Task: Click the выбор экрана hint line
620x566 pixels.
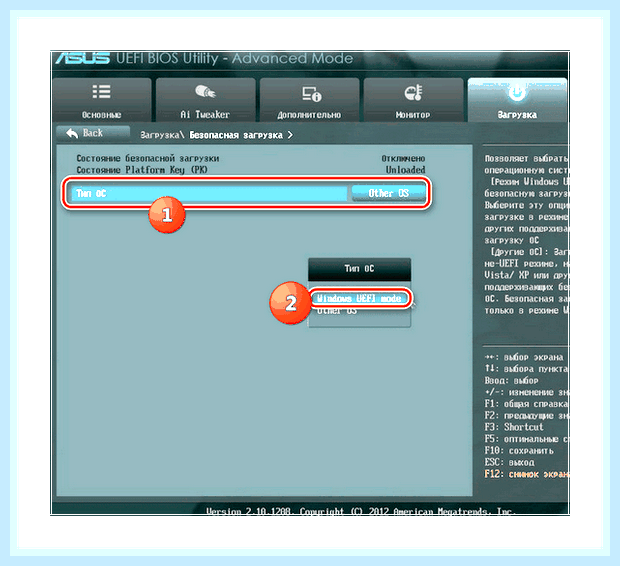Action: point(524,357)
